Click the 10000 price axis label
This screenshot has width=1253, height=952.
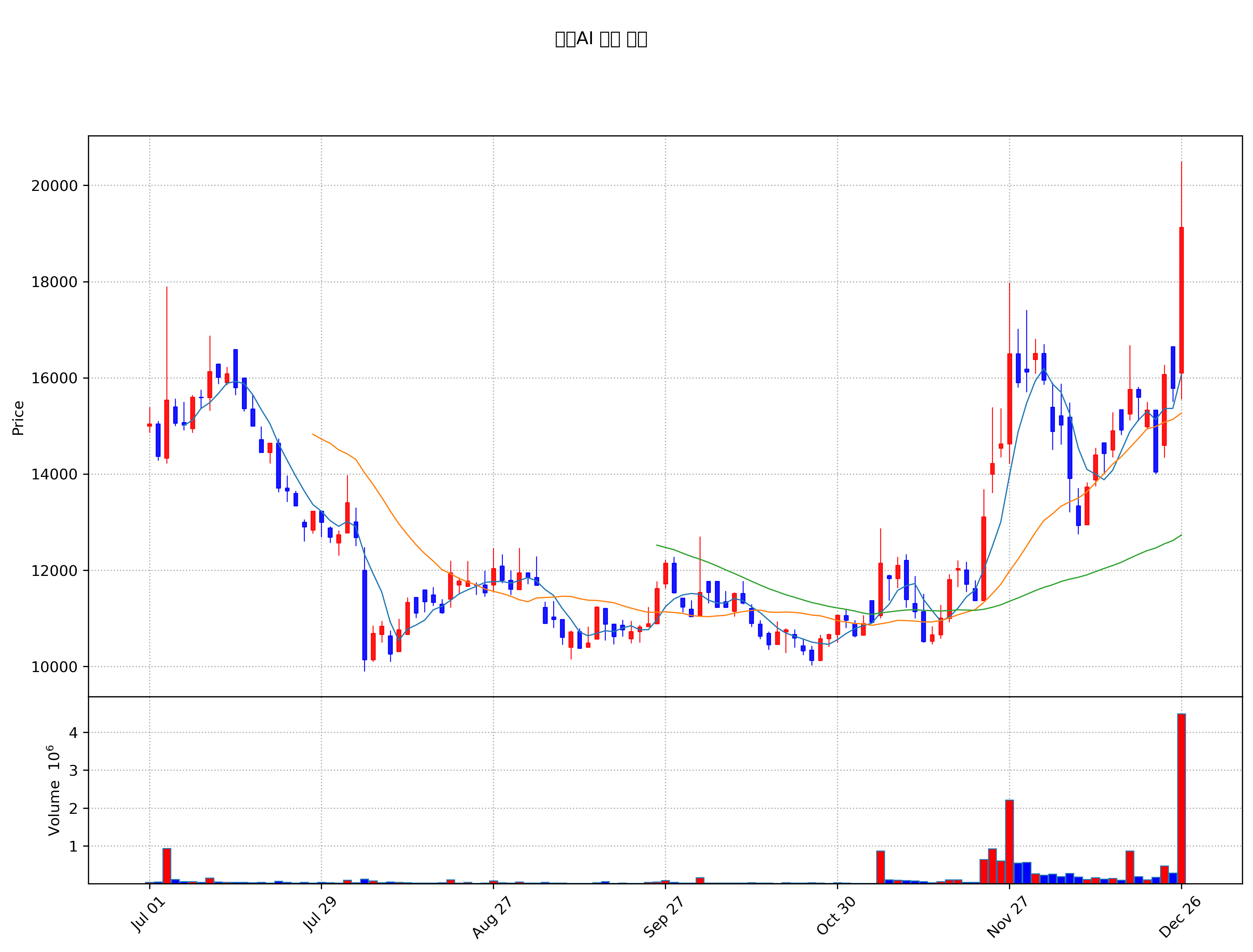(54, 667)
